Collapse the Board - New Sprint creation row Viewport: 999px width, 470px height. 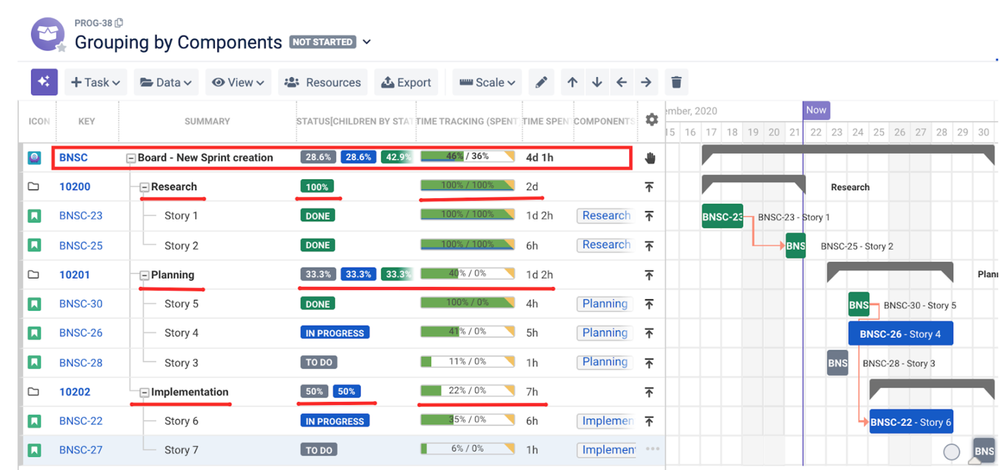click(131, 158)
